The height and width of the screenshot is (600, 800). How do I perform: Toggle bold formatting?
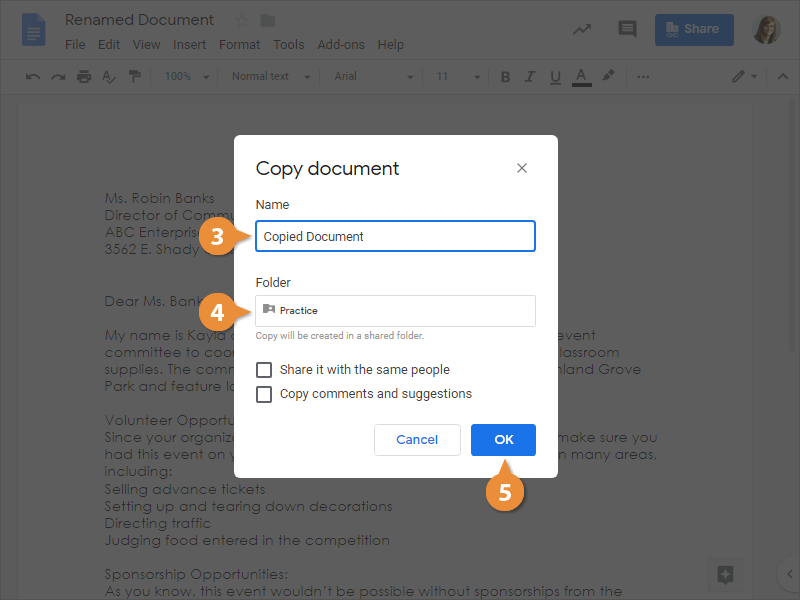[x=505, y=77]
